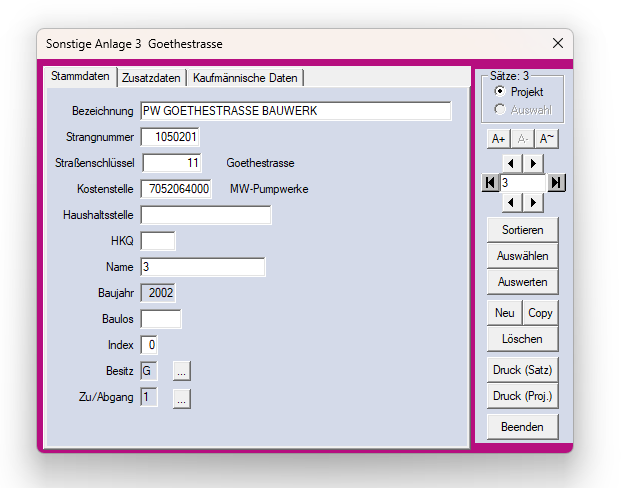This screenshot has width=622, height=488.
Task: Click the A~ font reset button
Action: tap(546, 139)
